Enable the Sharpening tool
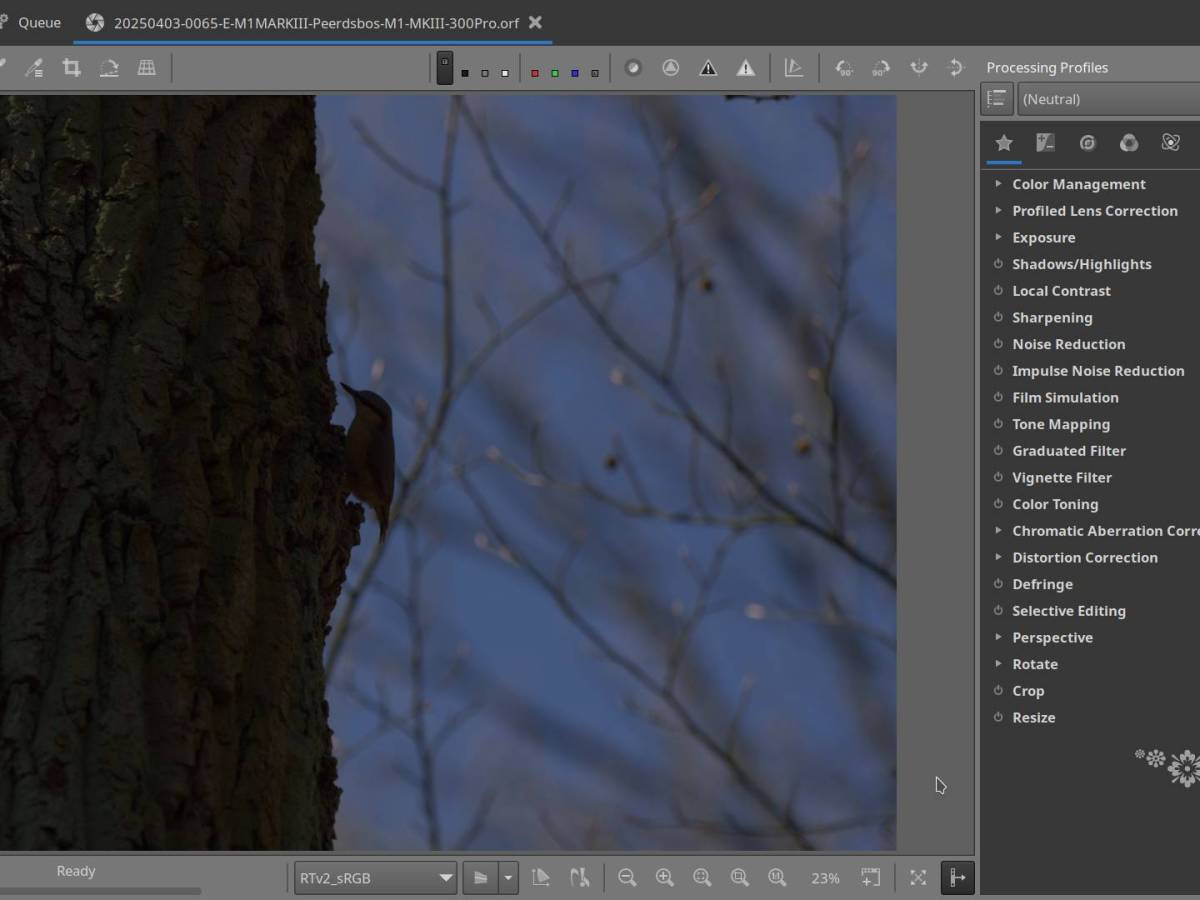The width and height of the screenshot is (1200, 900). [x=998, y=317]
